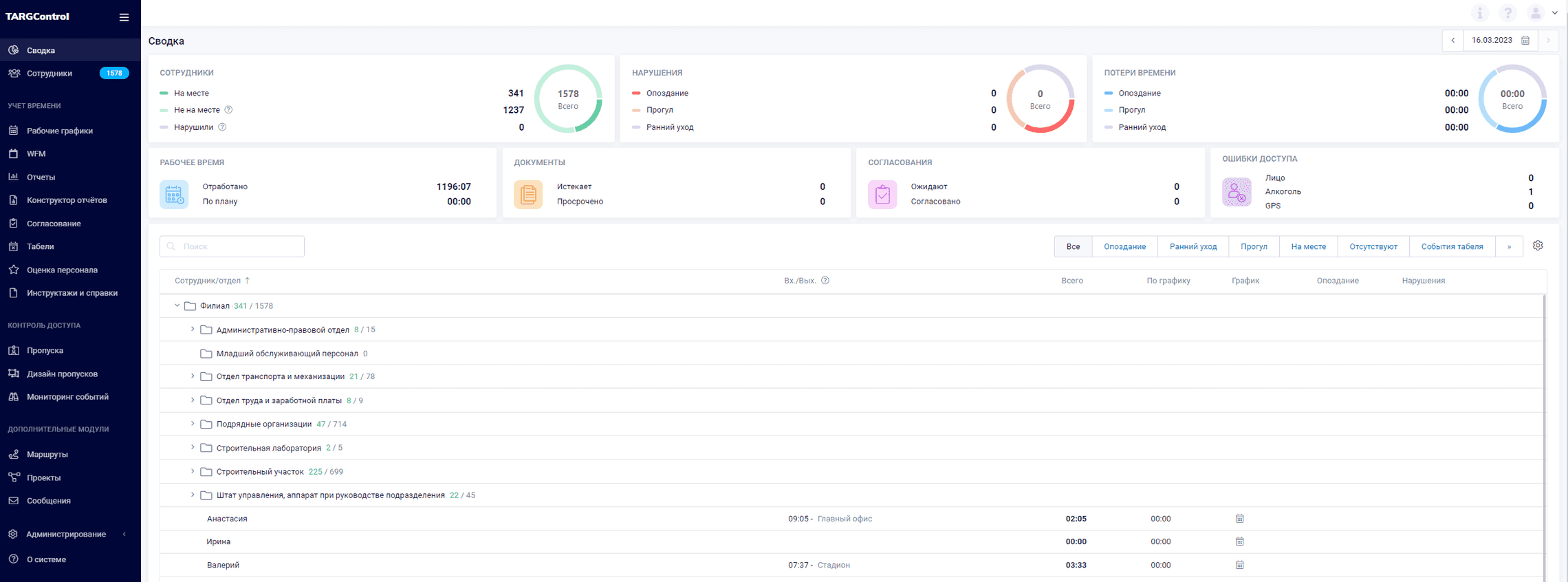The image size is (1568, 582).
Task: Click the hamburger menu icon beside TARGControl
Action: coord(124,17)
